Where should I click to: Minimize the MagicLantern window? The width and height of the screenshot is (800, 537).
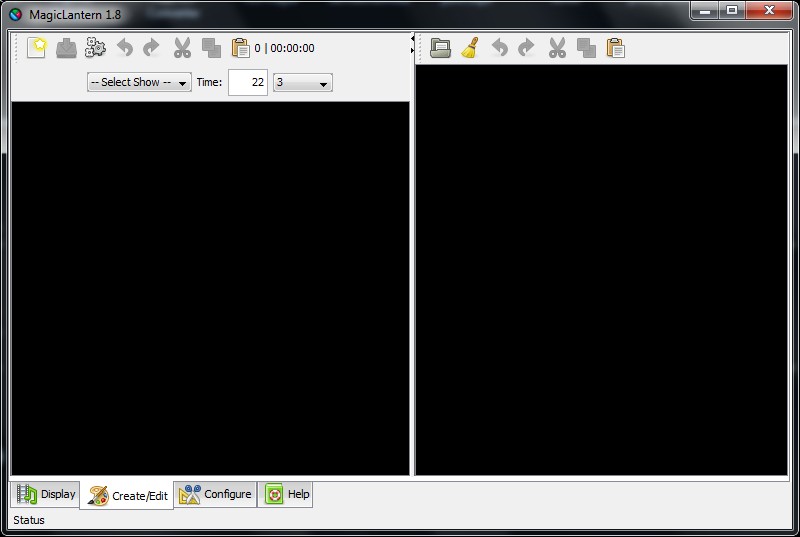tap(705, 11)
